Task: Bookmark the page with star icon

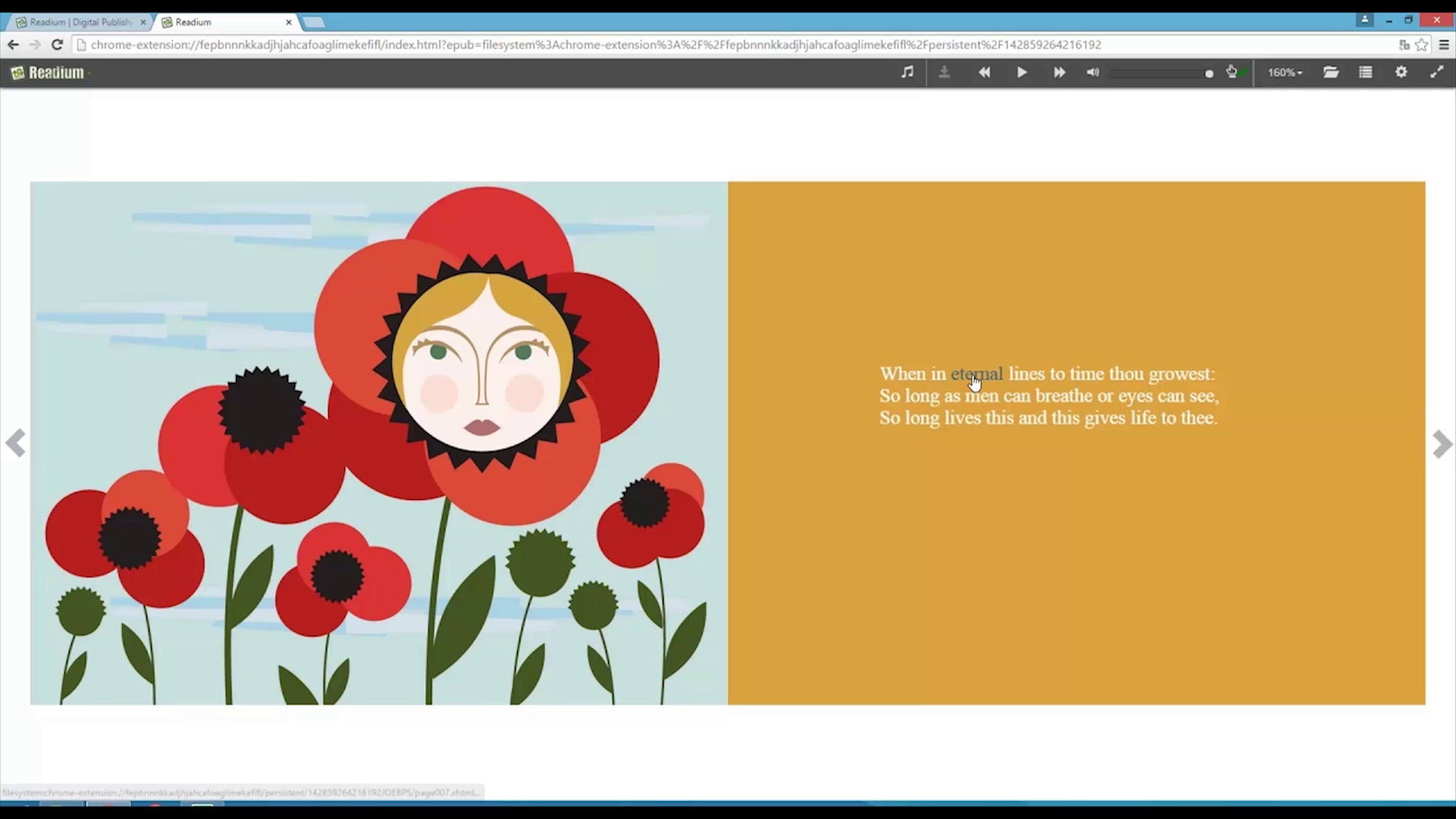Action: click(x=1421, y=45)
